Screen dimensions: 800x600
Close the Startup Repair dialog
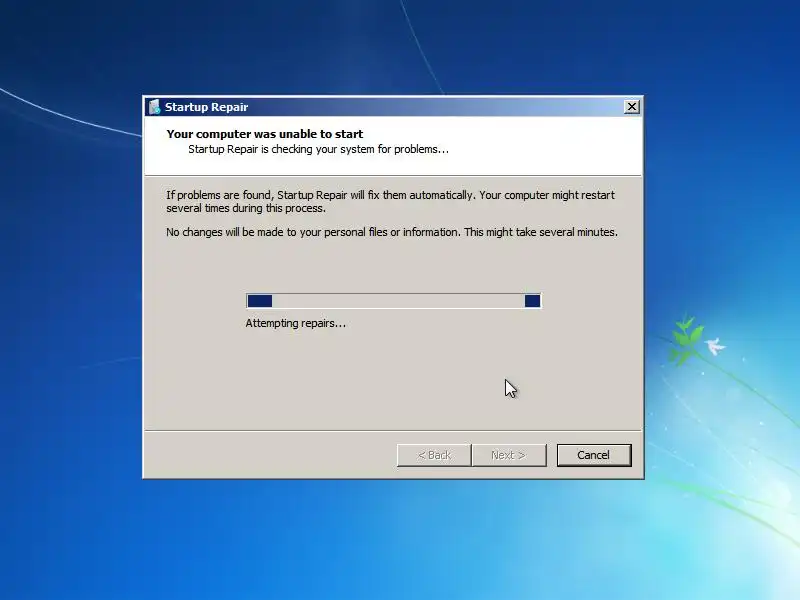coord(632,107)
